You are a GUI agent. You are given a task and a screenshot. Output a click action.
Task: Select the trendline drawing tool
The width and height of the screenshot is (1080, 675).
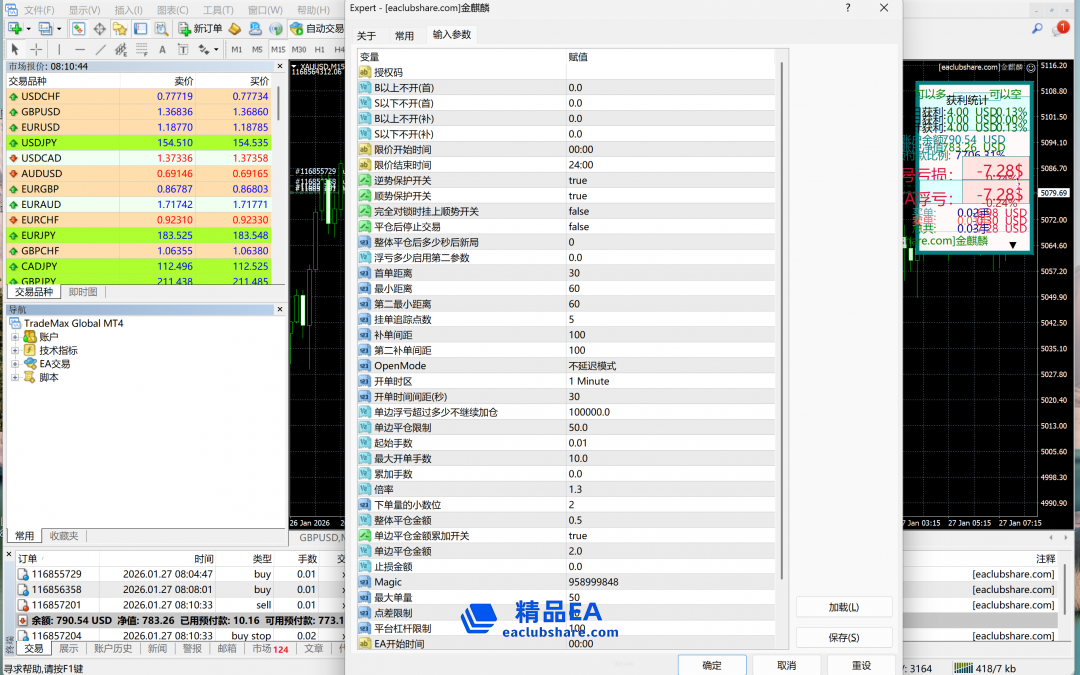point(100,49)
